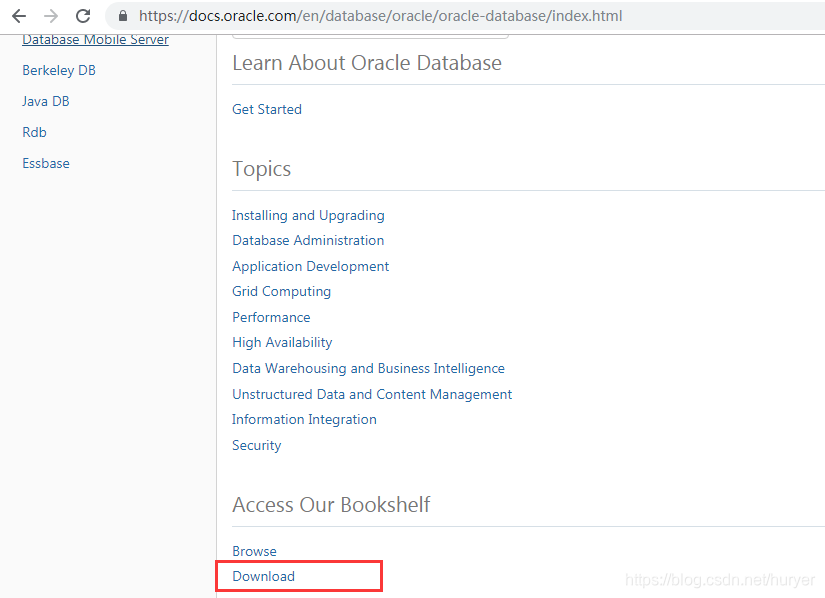825x598 pixels.
Task: Open the Database Mobile Server sidebar link
Action: coord(95,40)
